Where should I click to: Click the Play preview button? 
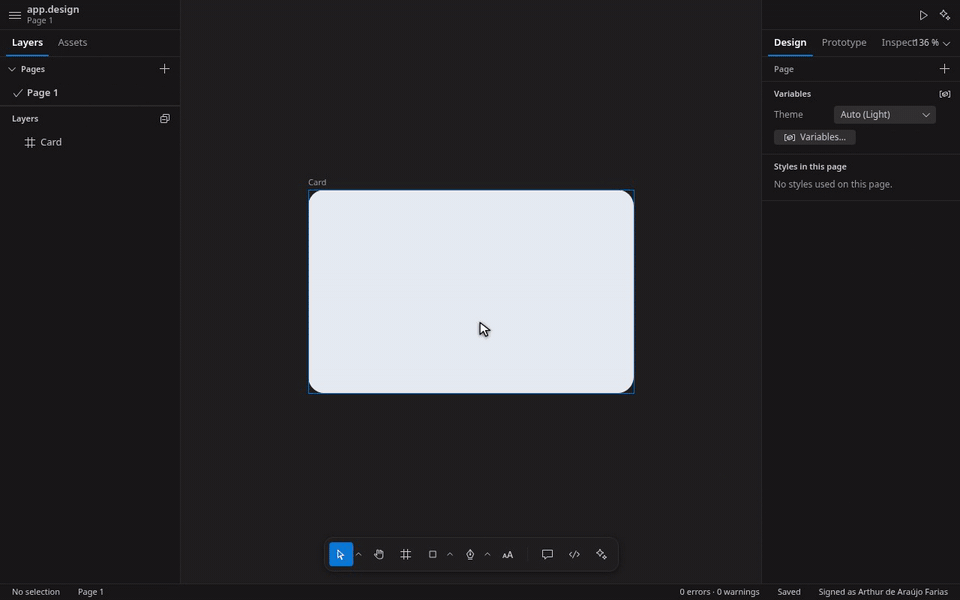pyautogui.click(x=923, y=15)
